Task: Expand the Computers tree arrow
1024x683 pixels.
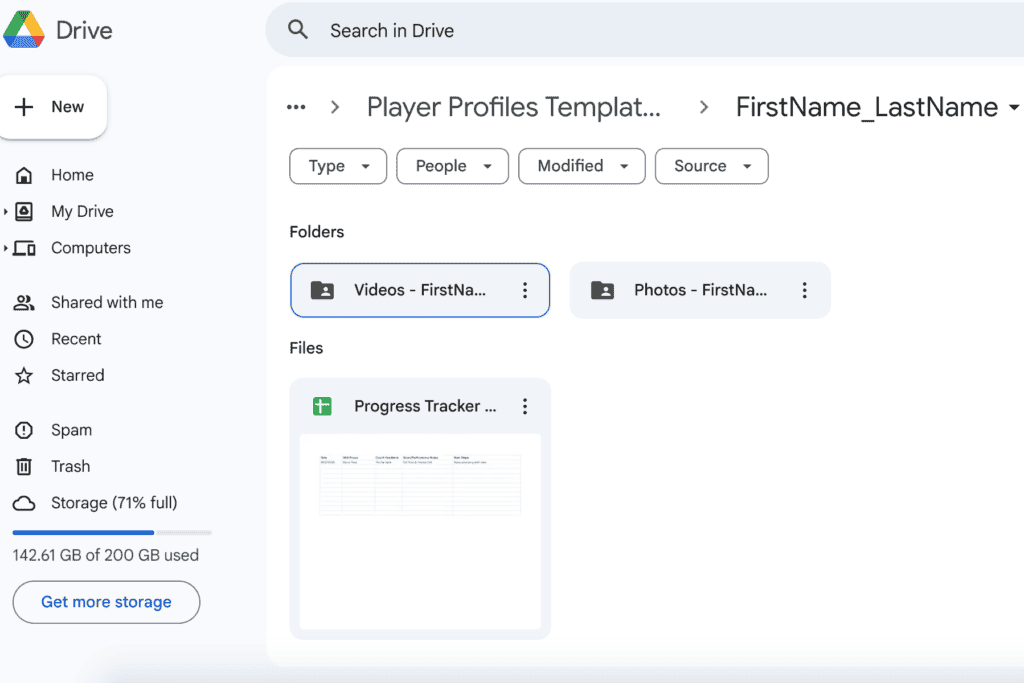Action: click(x=5, y=248)
